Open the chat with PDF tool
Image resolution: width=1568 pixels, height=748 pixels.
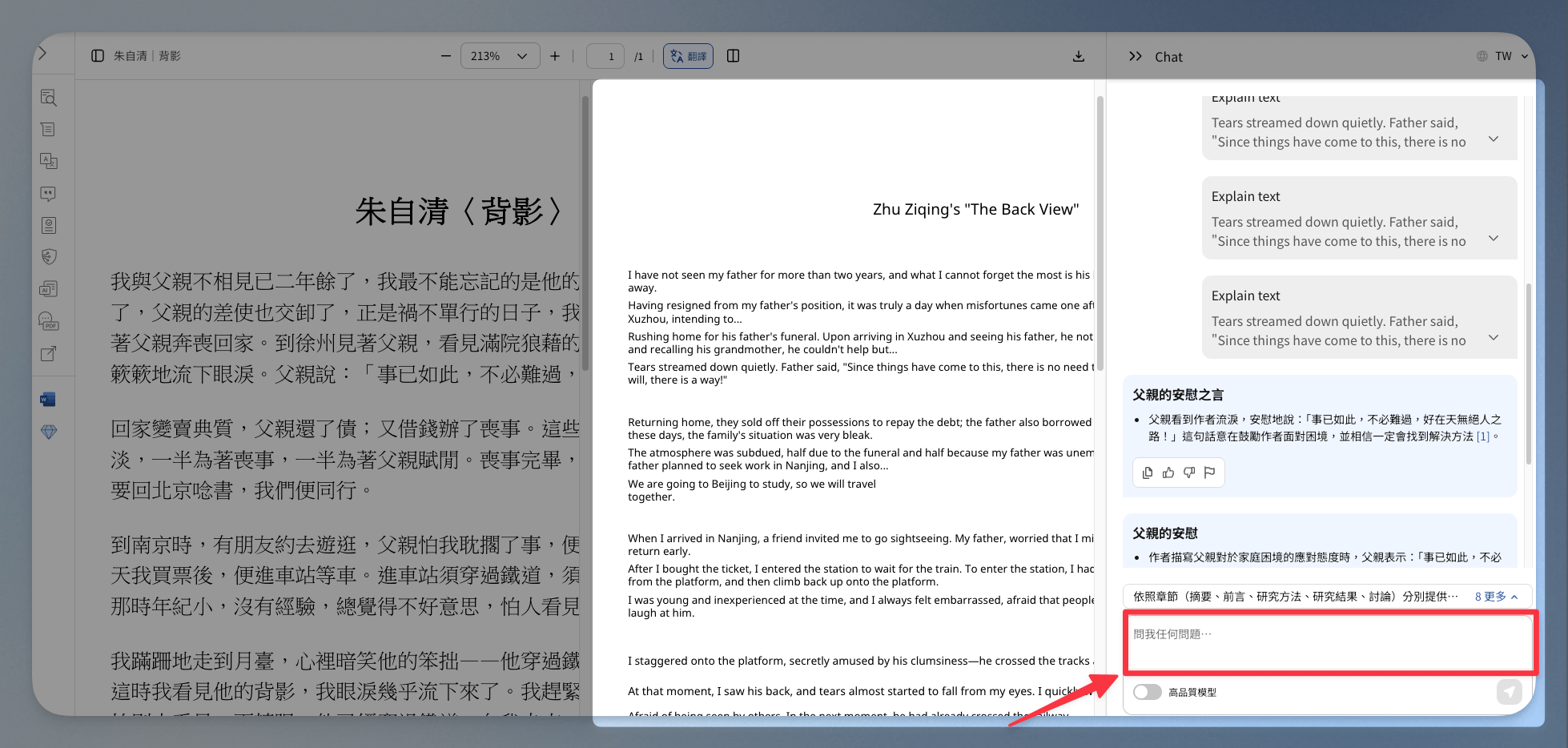[49, 321]
